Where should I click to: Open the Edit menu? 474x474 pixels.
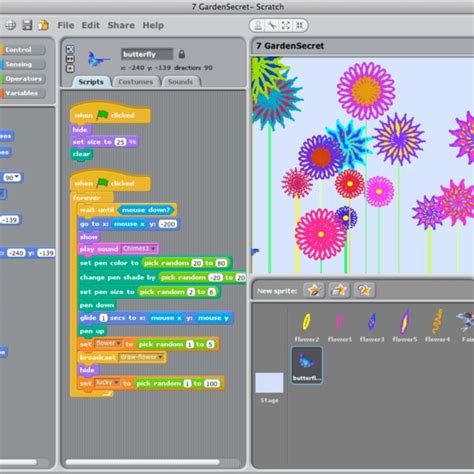tap(91, 25)
